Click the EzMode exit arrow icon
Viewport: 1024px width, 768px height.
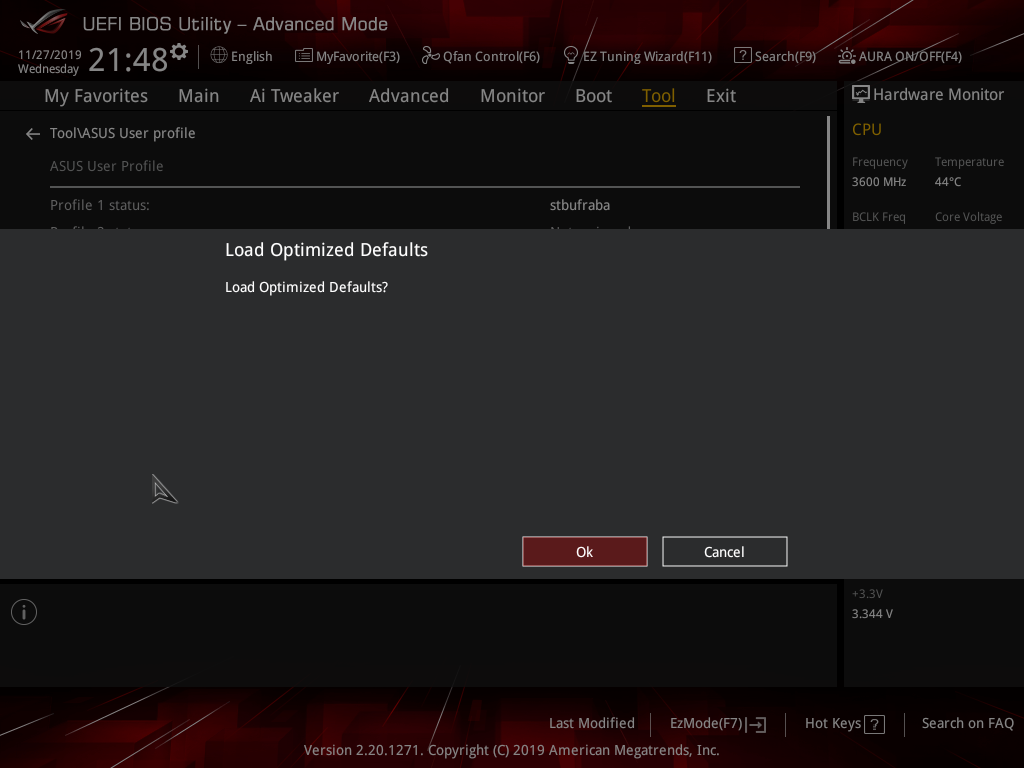coord(756,724)
